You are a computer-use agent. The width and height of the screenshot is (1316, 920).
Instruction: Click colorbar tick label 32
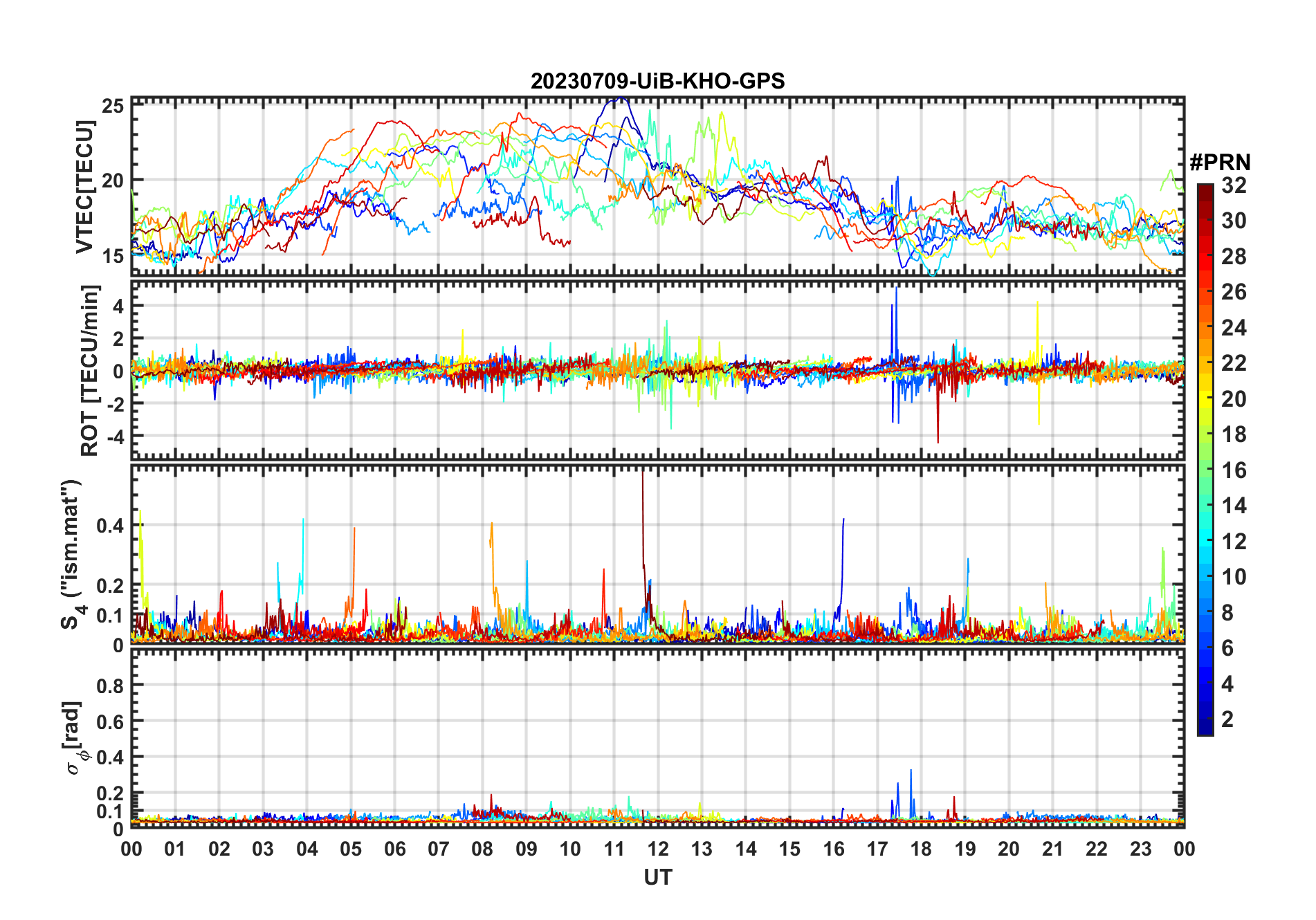[x=1234, y=185]
